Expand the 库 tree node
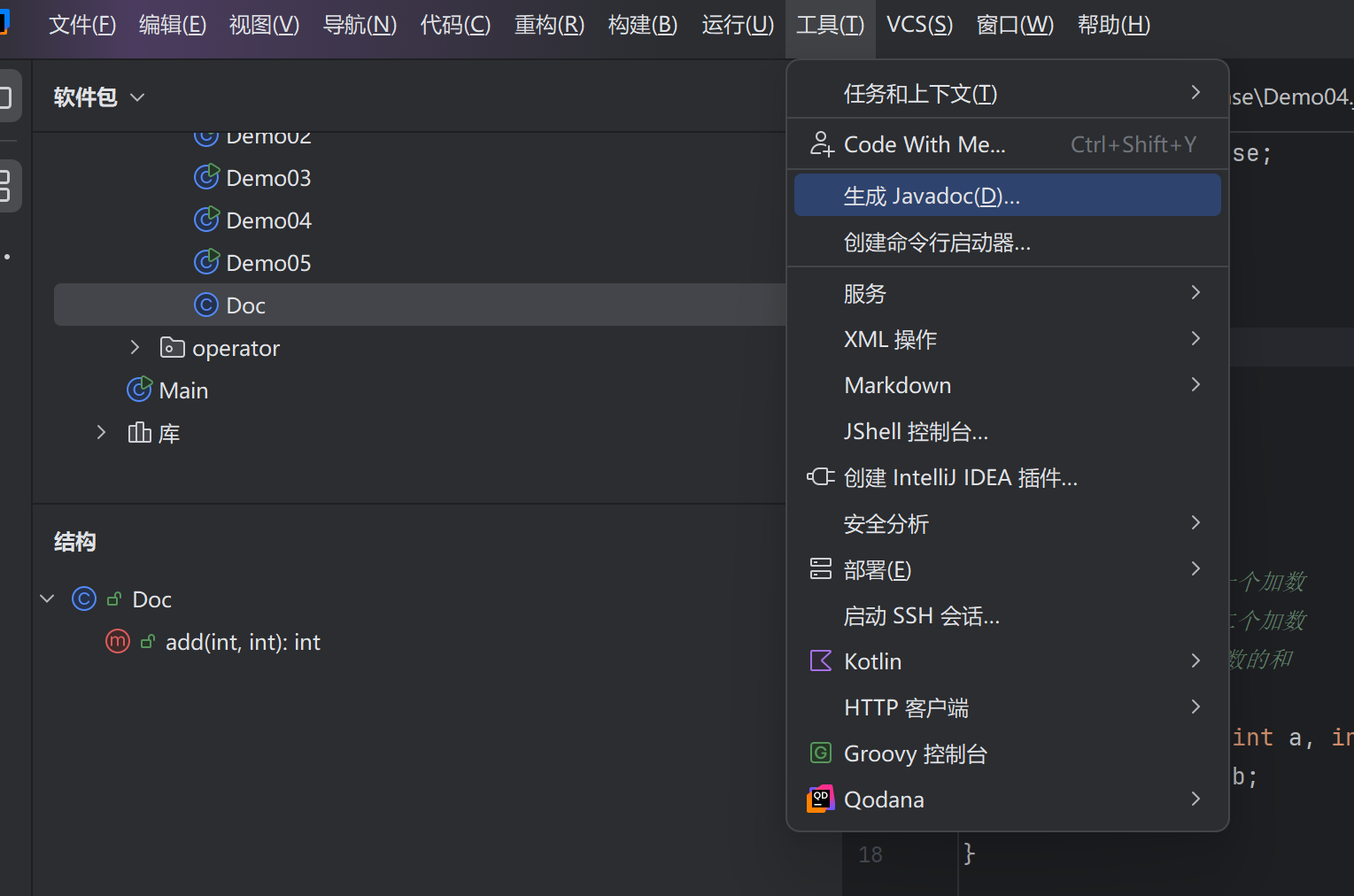Screen dimensions: 1354x896 tap(100, 432)
